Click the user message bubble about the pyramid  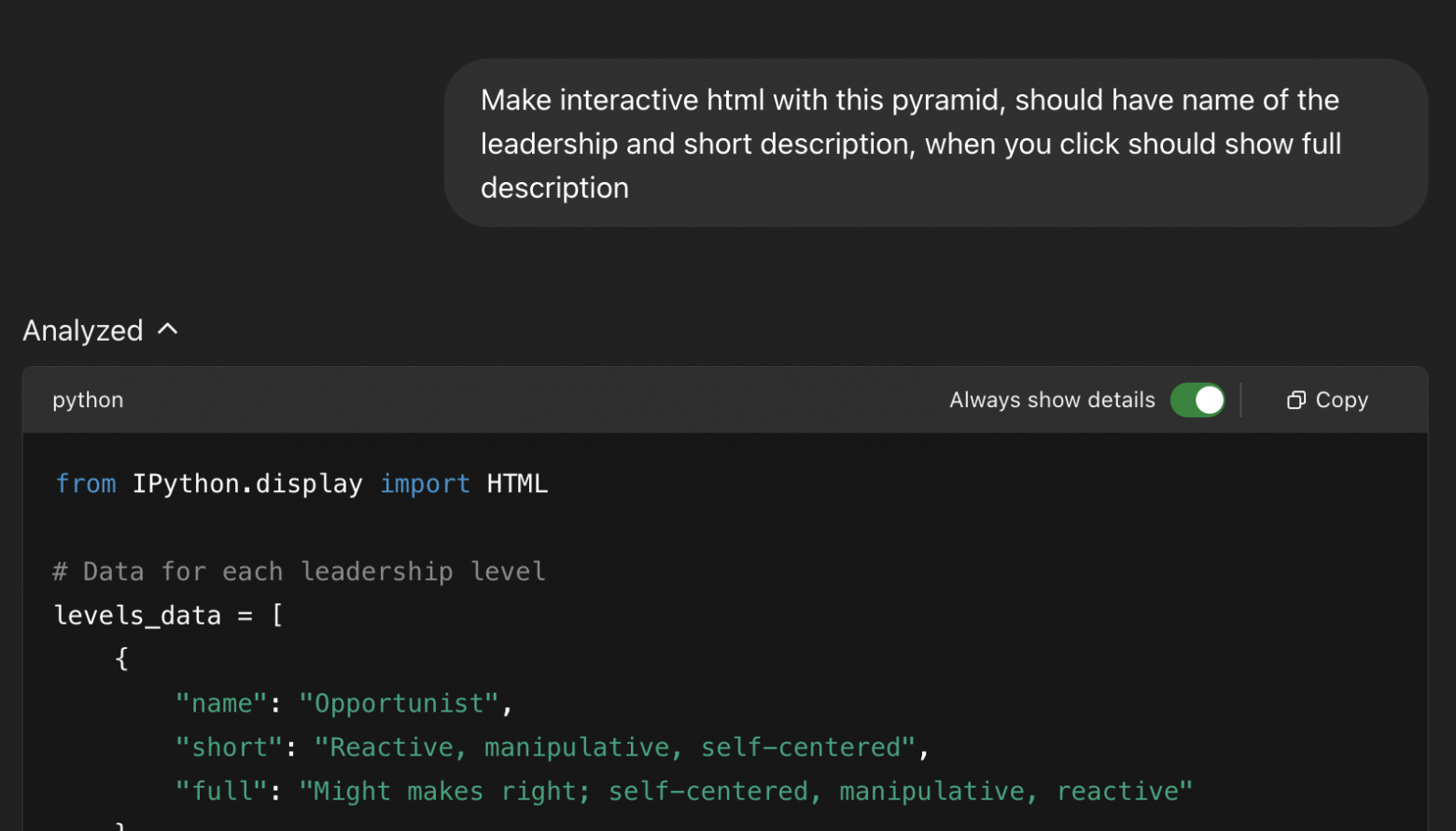tap(935, 143)
